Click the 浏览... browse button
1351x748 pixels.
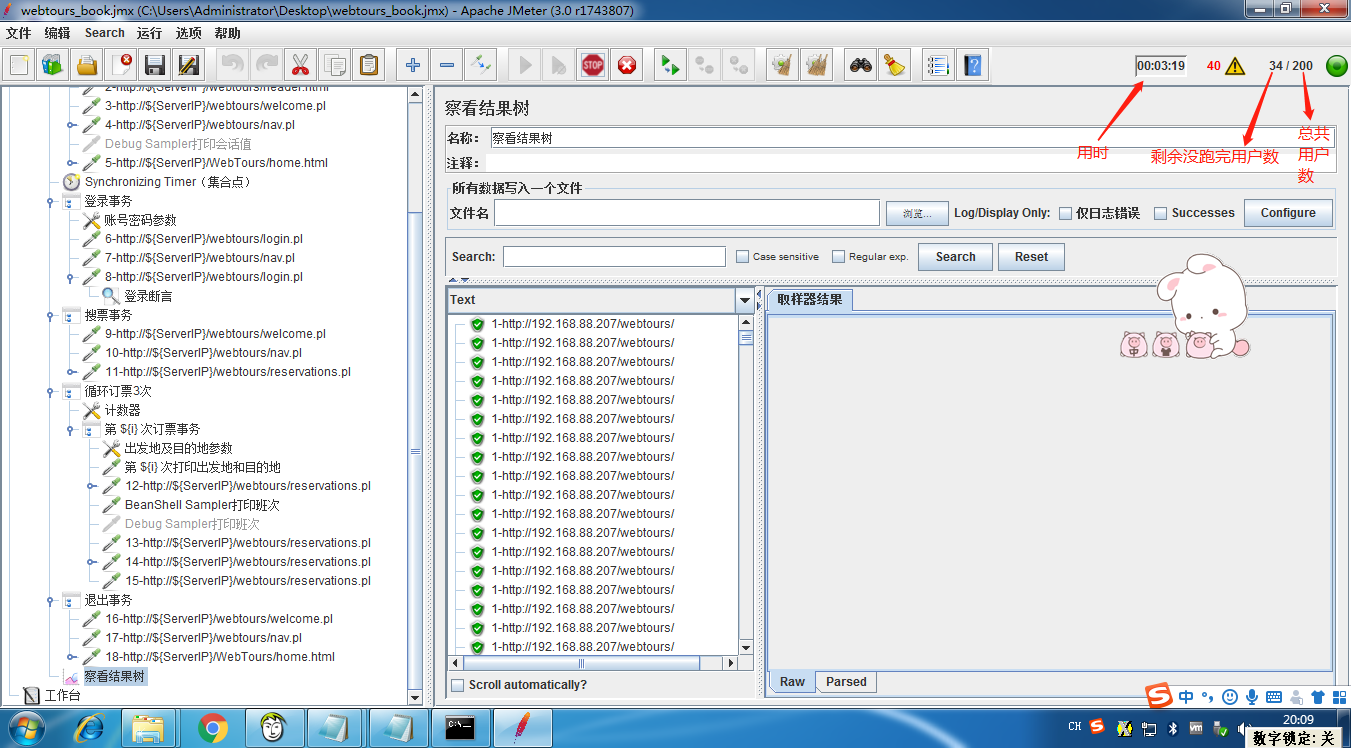[x=916, y=213]
